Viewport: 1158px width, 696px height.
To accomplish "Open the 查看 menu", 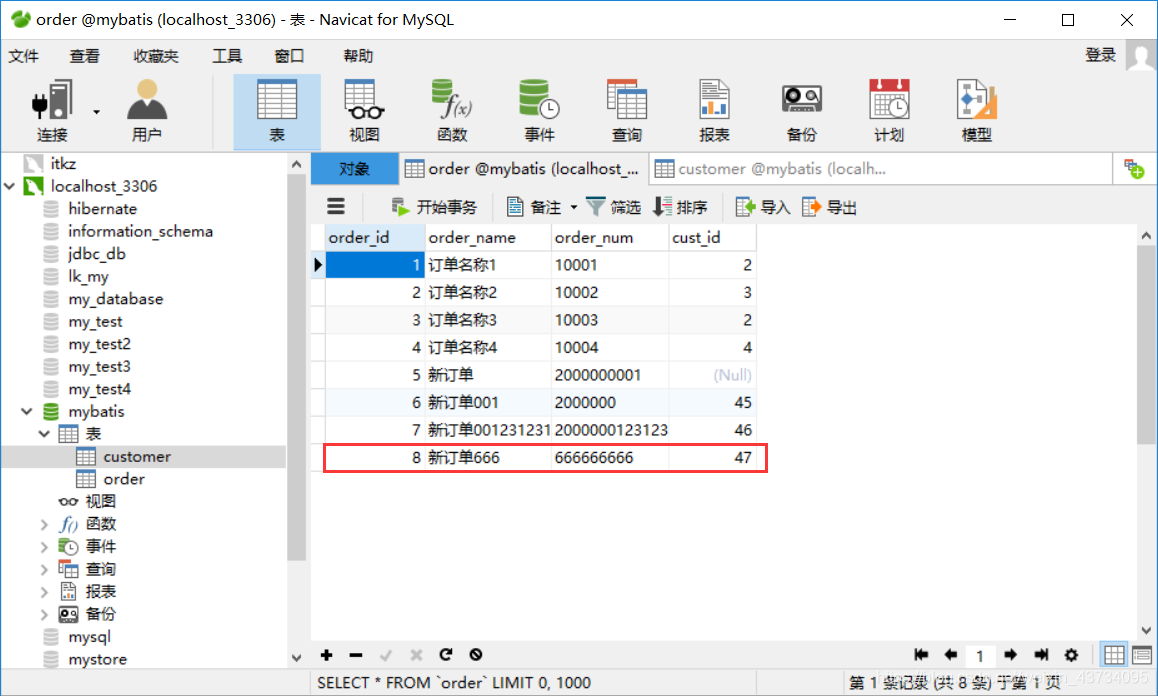I will pos(84,56).
